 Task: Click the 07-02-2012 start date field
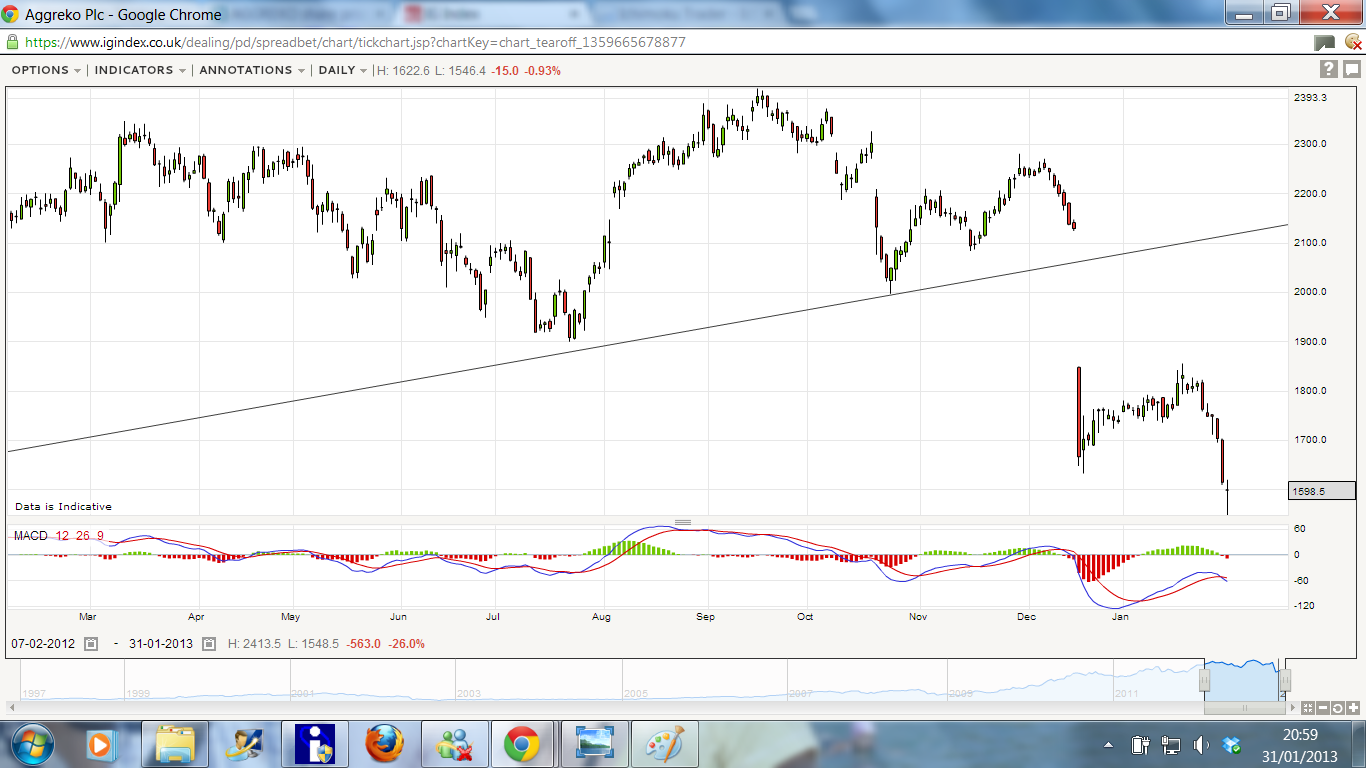[44, 644]
